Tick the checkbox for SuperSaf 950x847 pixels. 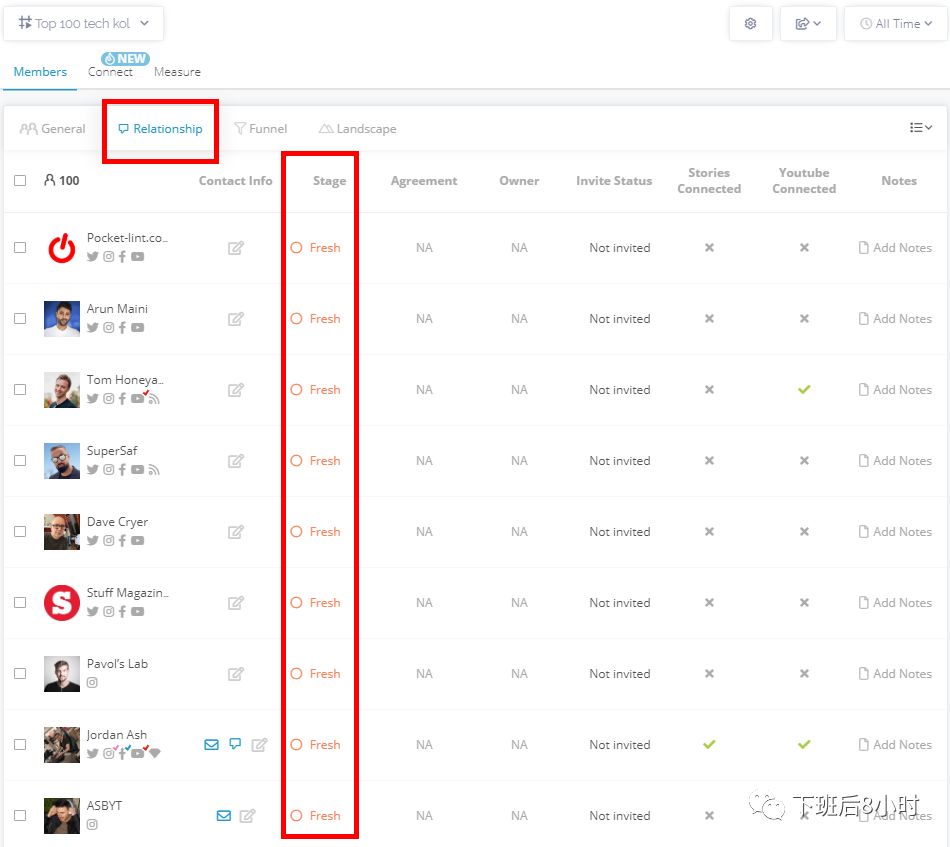(20, 460)
